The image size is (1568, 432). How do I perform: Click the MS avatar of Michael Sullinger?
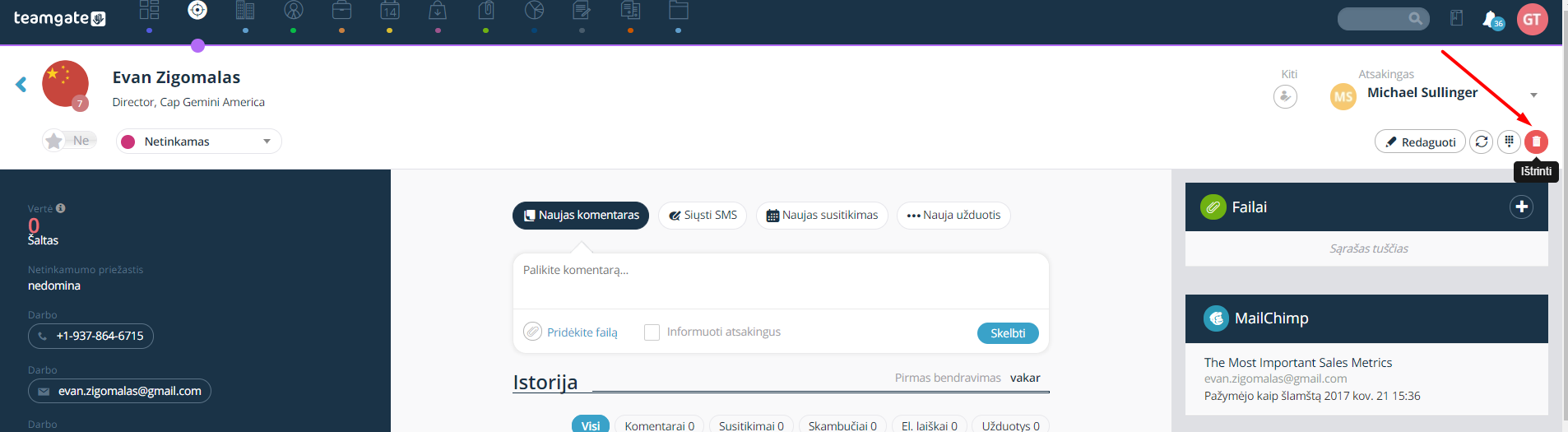[x=1343, y=96]
